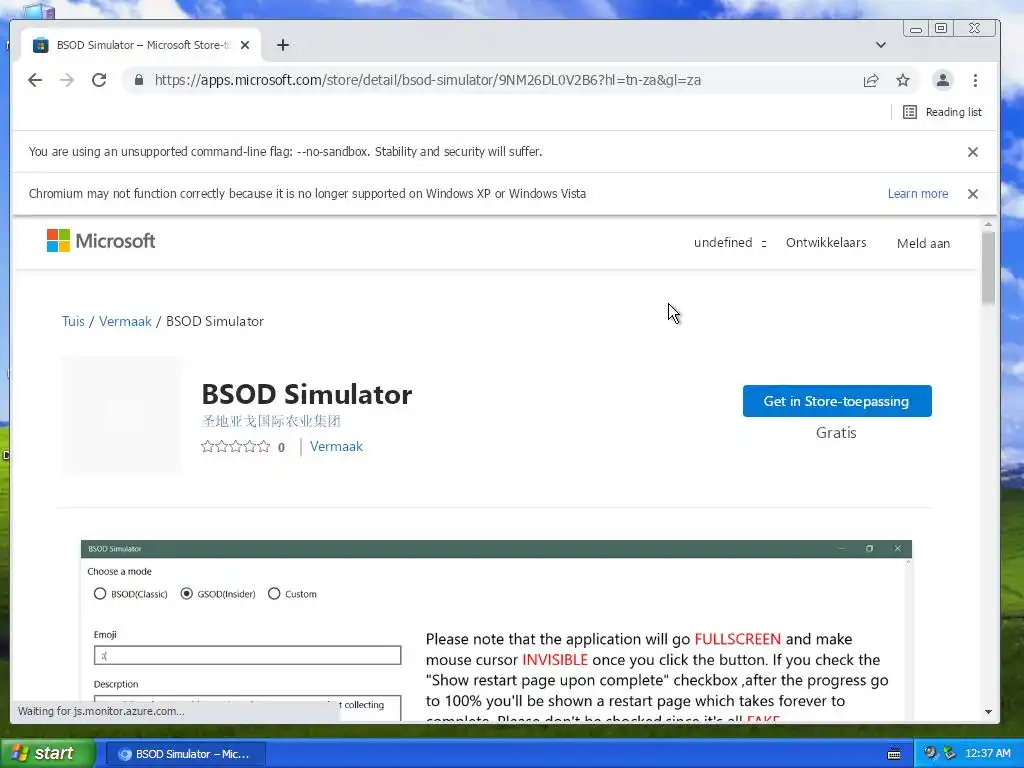This screenshot has height=768, width=1024.
Task: Click the padlock site info icon
Action: (x=138, y=80)
